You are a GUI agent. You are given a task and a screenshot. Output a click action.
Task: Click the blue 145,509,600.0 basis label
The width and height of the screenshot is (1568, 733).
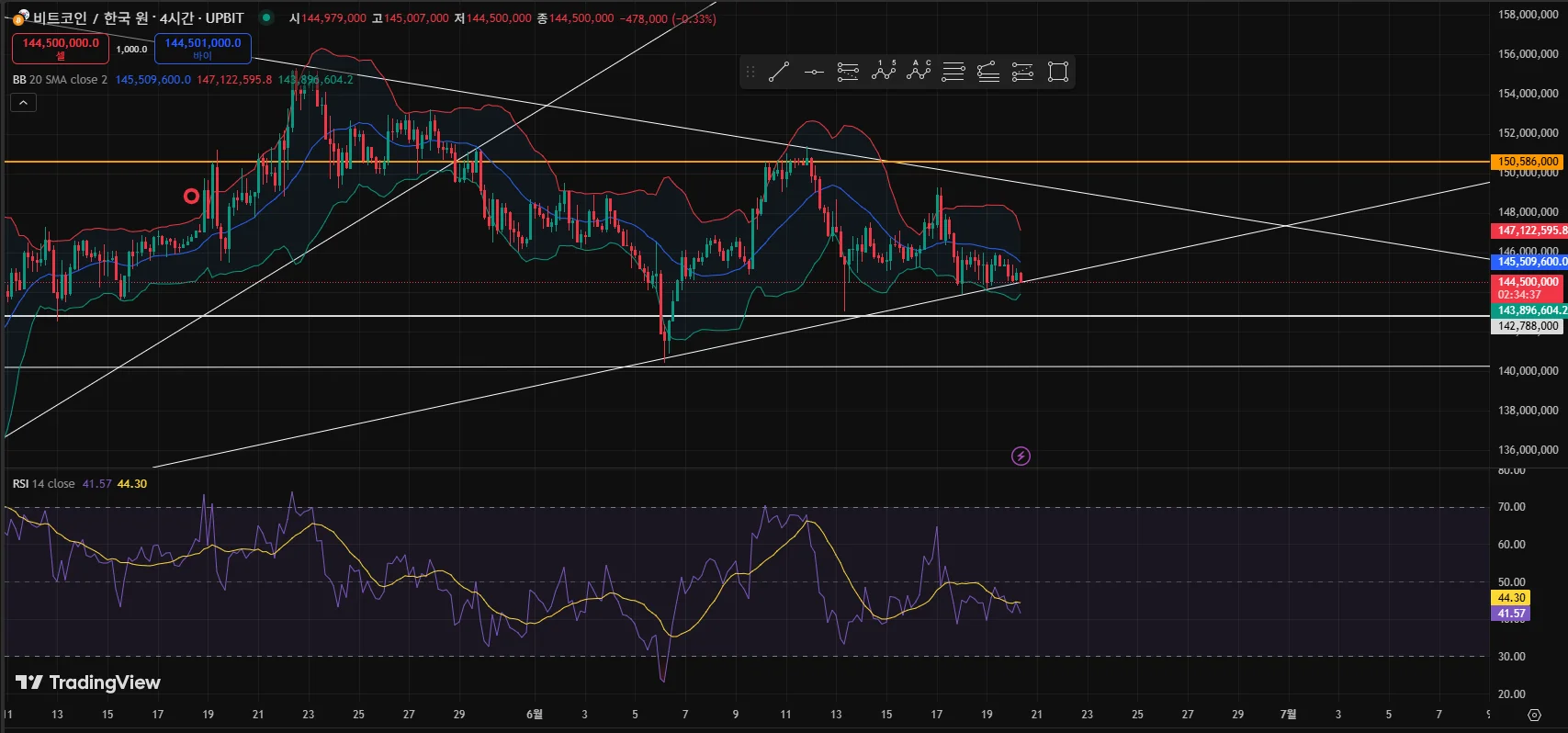point(1529,262)
